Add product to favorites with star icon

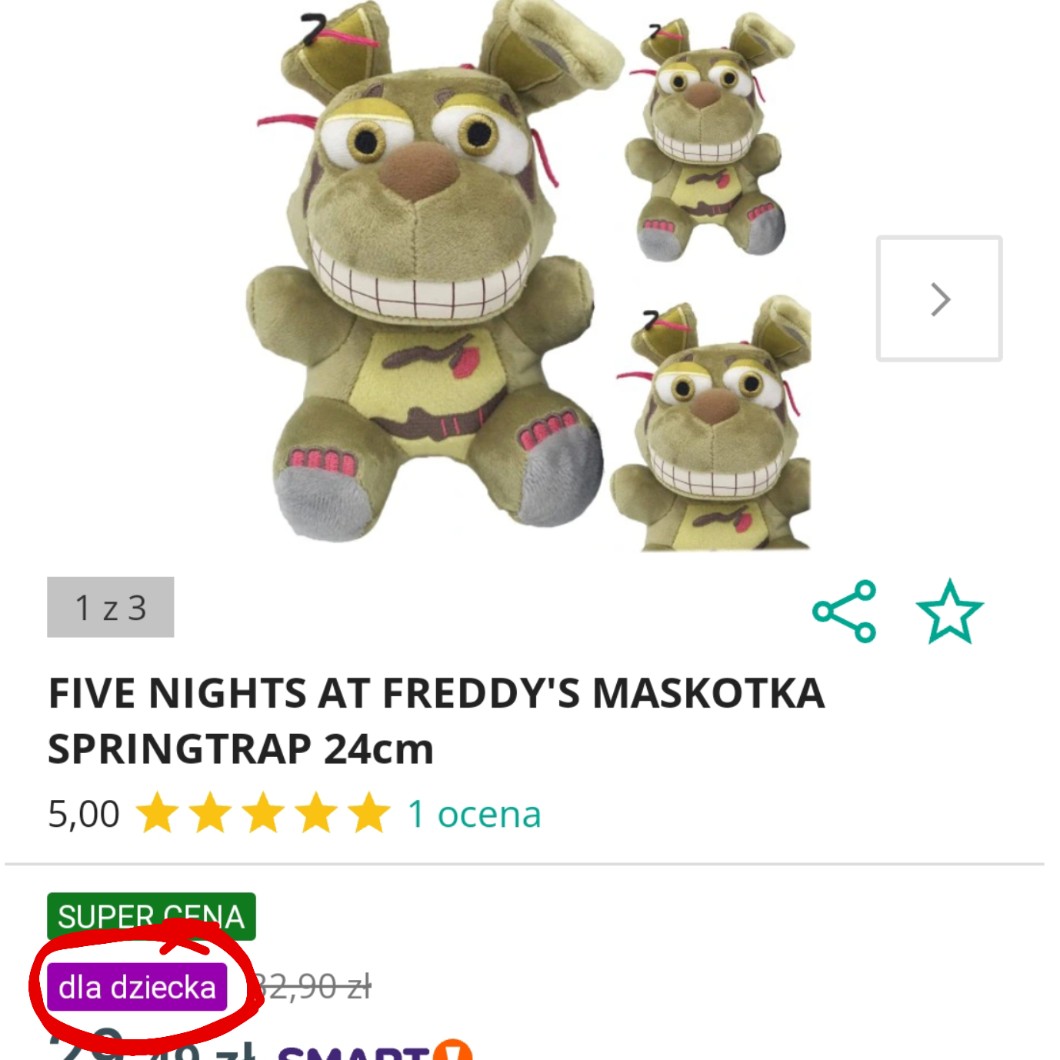point(949,611)
